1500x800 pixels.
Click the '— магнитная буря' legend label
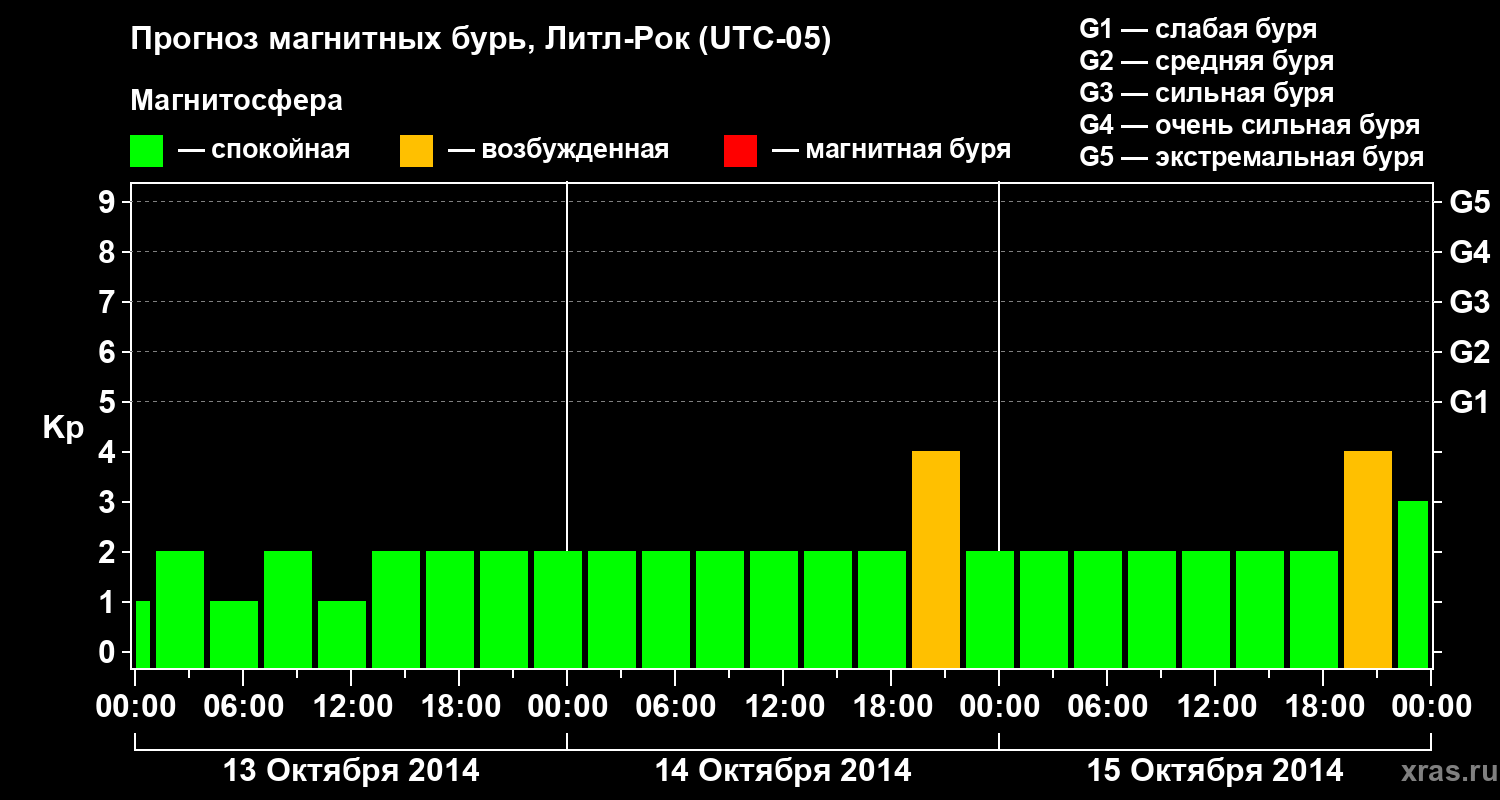point(891,151)
